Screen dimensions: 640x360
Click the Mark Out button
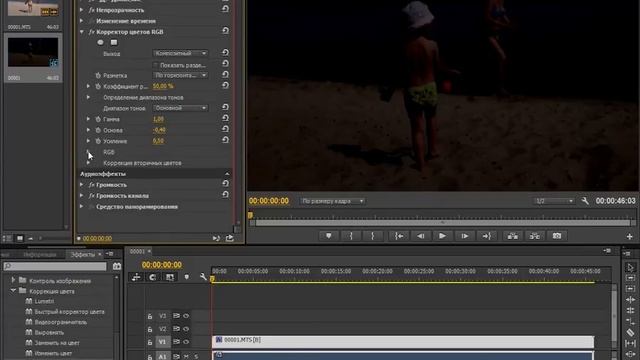click(372, 236)
